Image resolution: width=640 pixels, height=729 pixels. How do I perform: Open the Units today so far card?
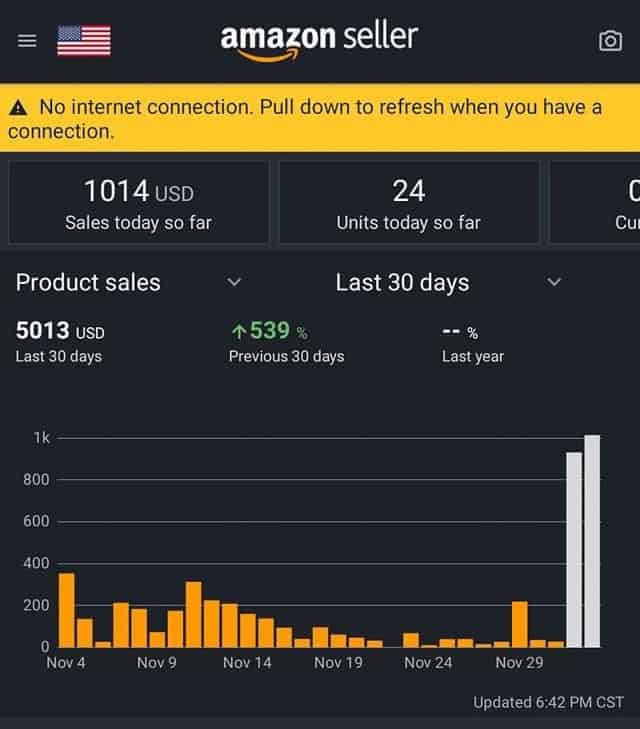pos(408,203)
